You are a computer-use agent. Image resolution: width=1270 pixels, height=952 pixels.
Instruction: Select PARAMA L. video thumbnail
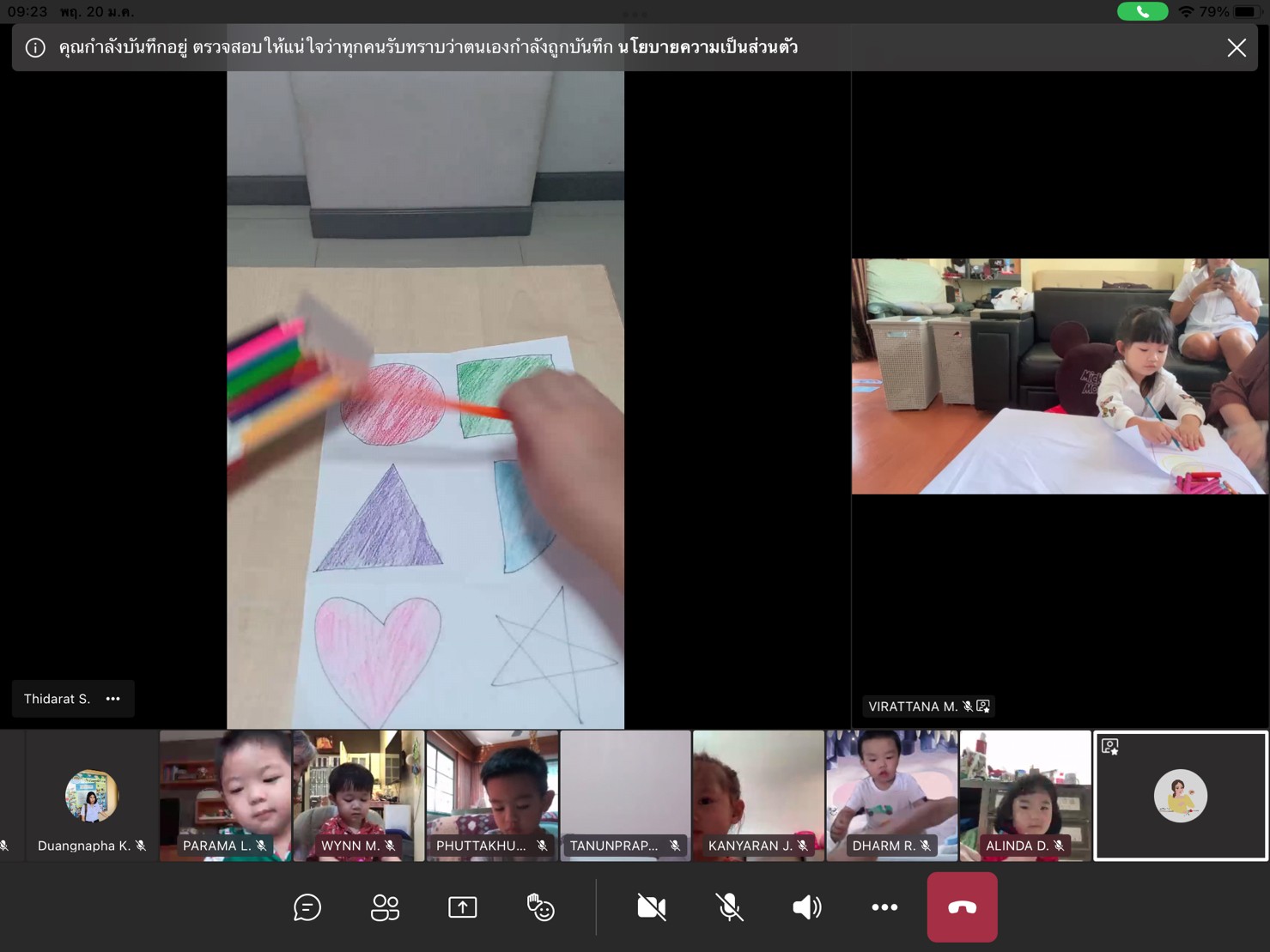pos(226,794)
